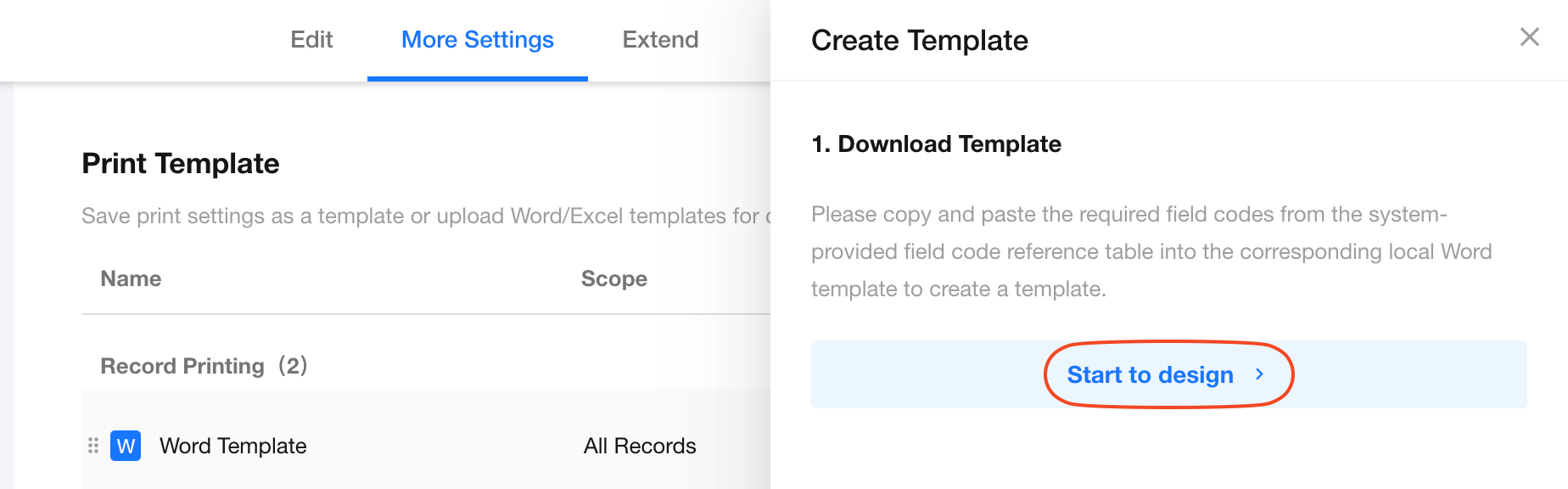Open the Word Template entry

(232, 446)
